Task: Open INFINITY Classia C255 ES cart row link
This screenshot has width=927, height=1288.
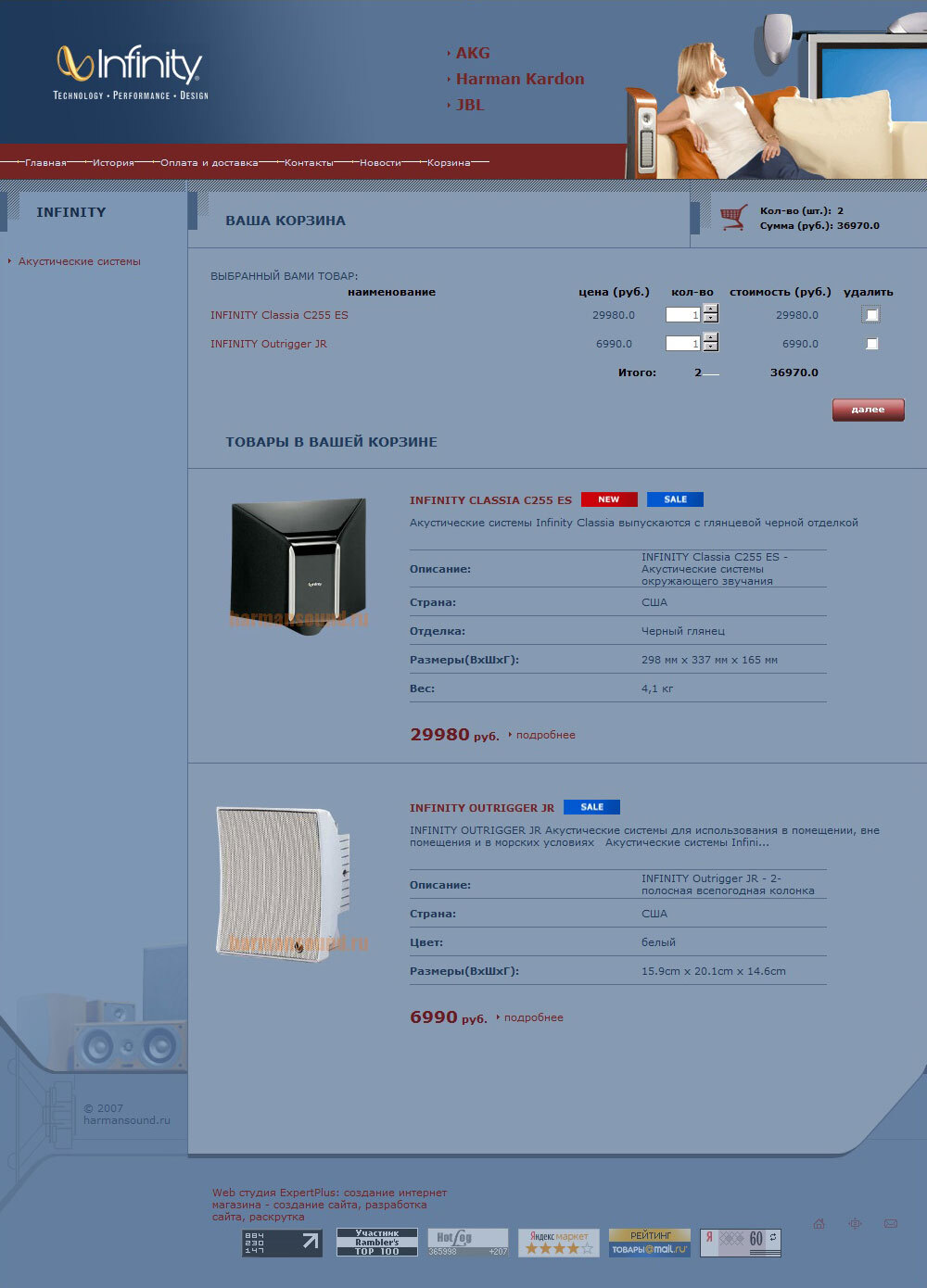Action: click(279, 315)
